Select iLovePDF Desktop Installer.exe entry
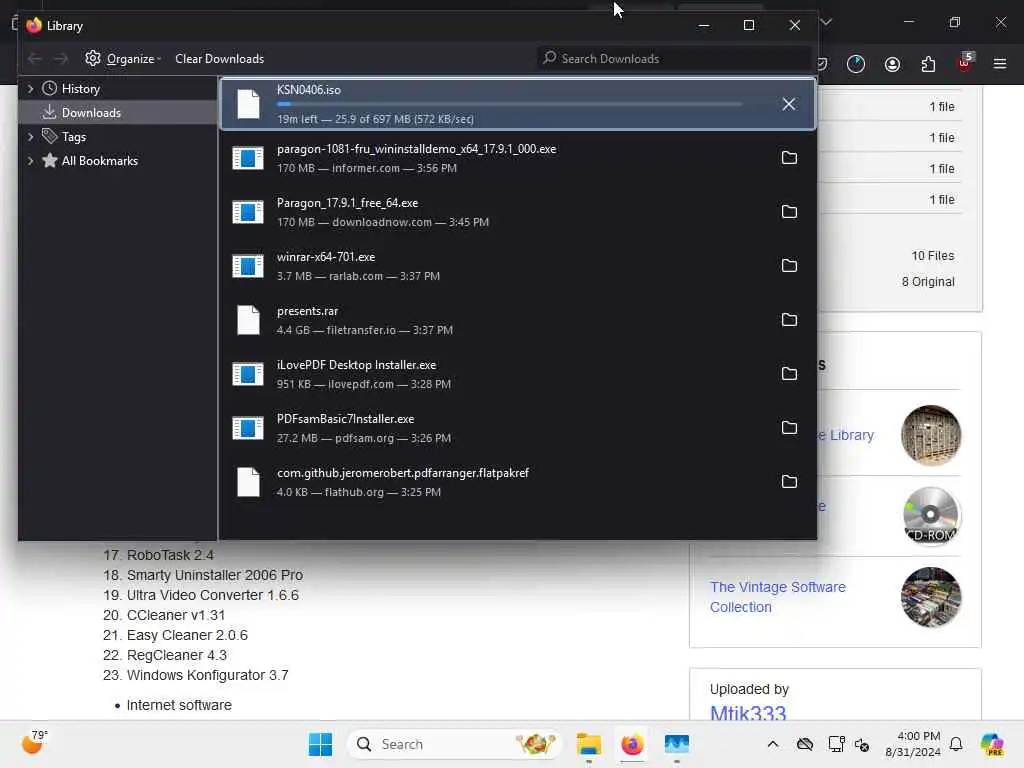1024x768 pixels. (x=518, y=374)
